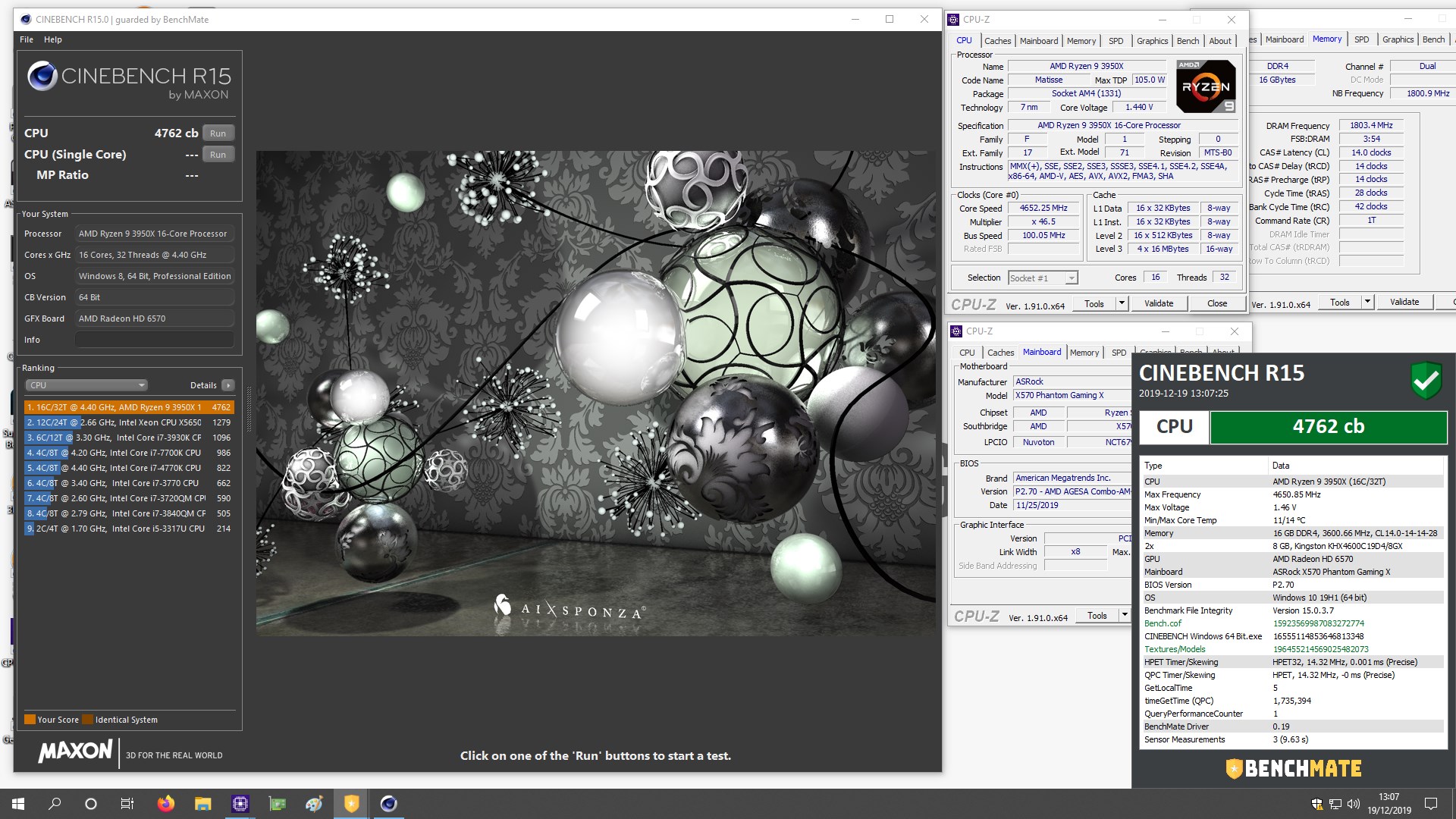Click Close in CPU-Z CPU window
Screen dimensions: 1456x819
pyautogui.click(x=1217, y=303)
